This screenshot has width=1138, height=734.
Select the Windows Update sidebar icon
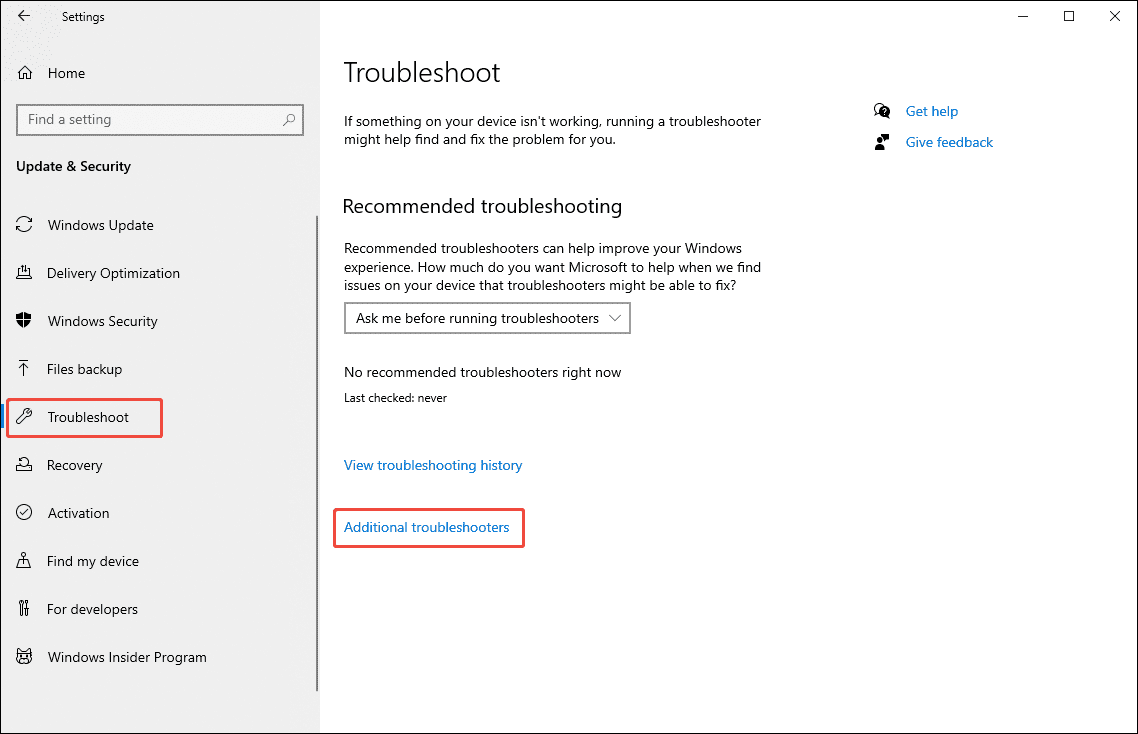[24, 225]
